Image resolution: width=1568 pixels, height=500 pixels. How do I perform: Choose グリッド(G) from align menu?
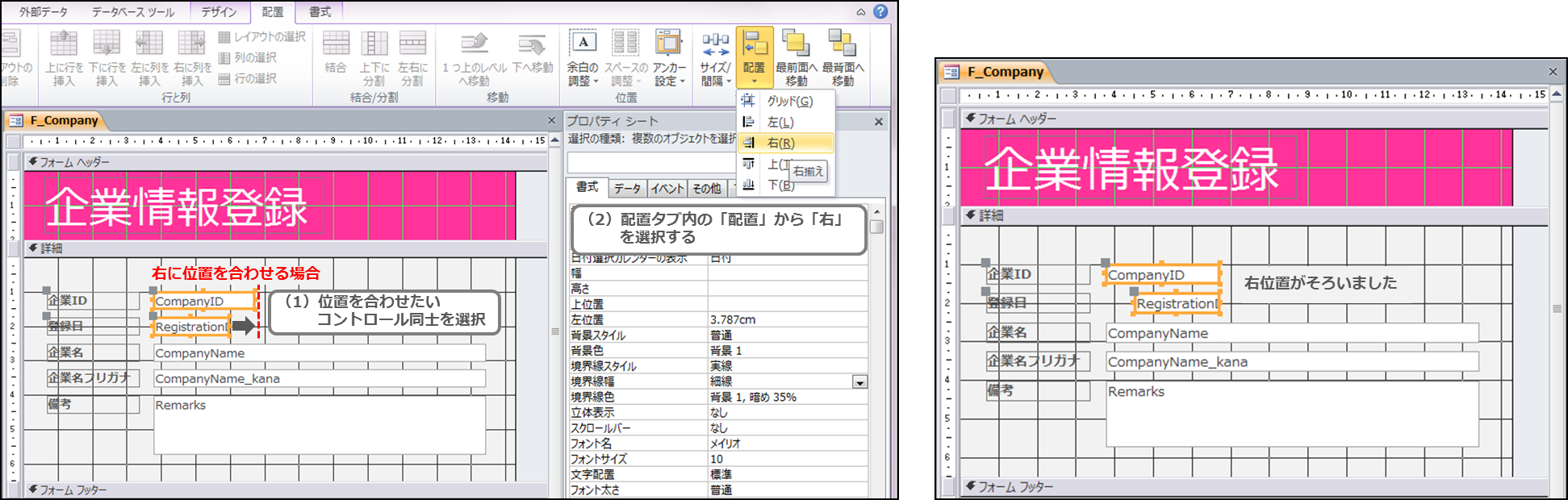pos(785,101)
